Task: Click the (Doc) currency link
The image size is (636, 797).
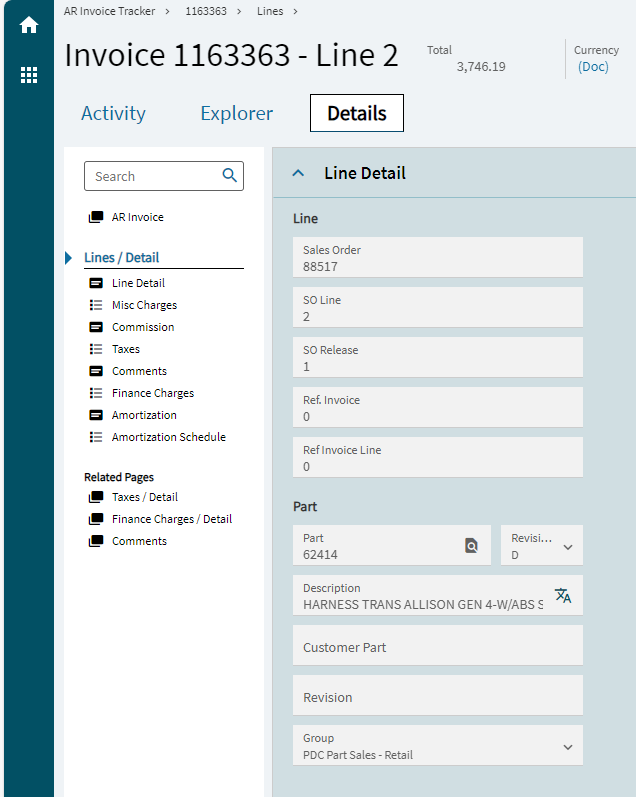Action: [x=593, y=67]
